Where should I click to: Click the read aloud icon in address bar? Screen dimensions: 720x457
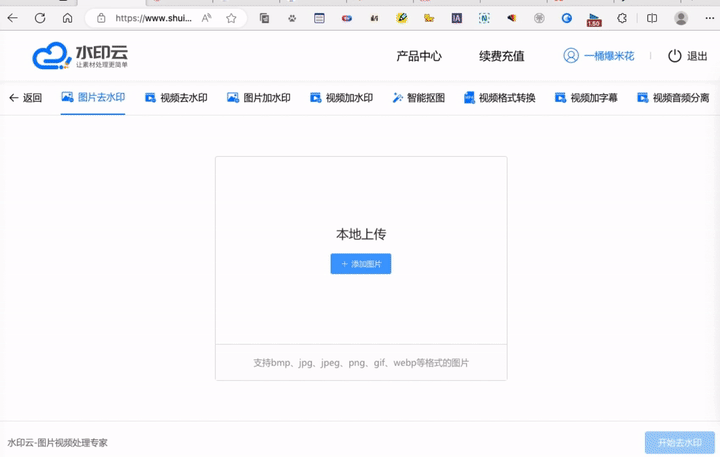tap(206, 18)
